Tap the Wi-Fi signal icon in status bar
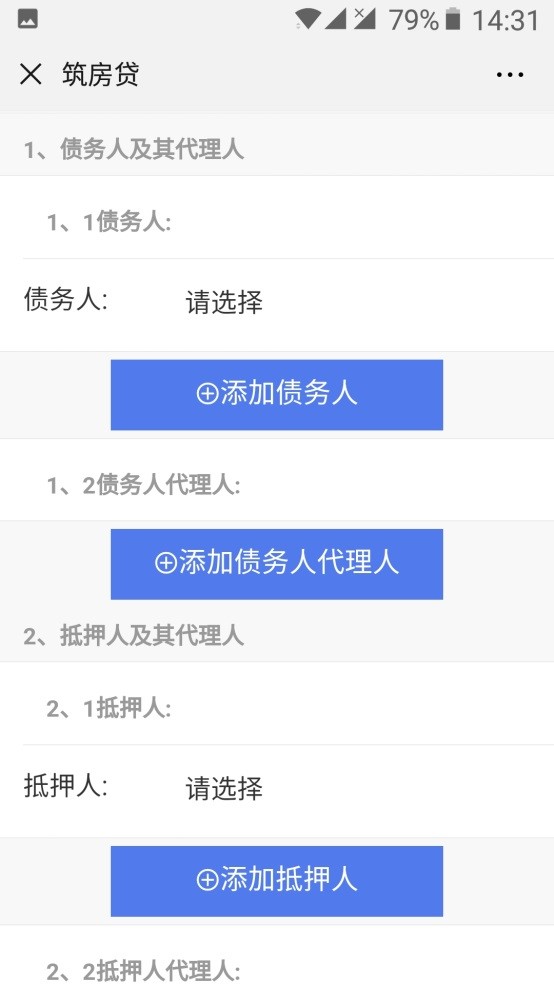The width and height of the screenshot is (554, 985). 307,19
